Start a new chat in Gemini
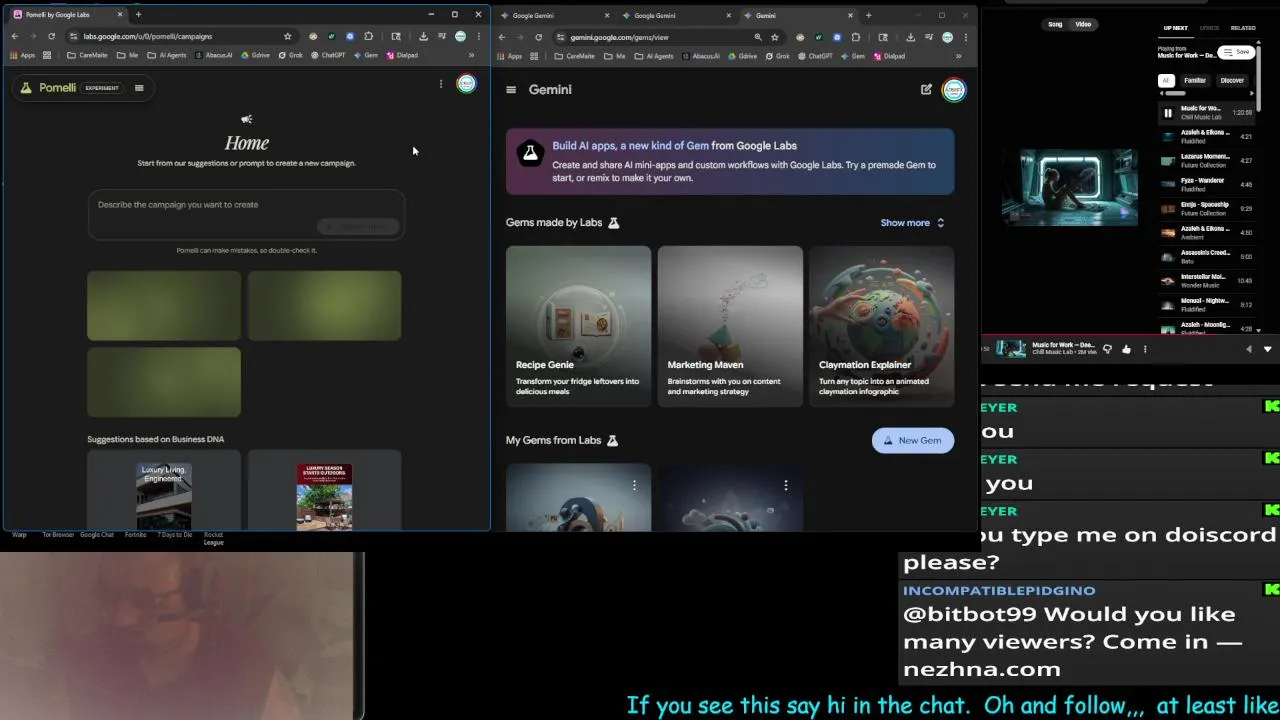1280x720 pixels. tap(926, 90)
